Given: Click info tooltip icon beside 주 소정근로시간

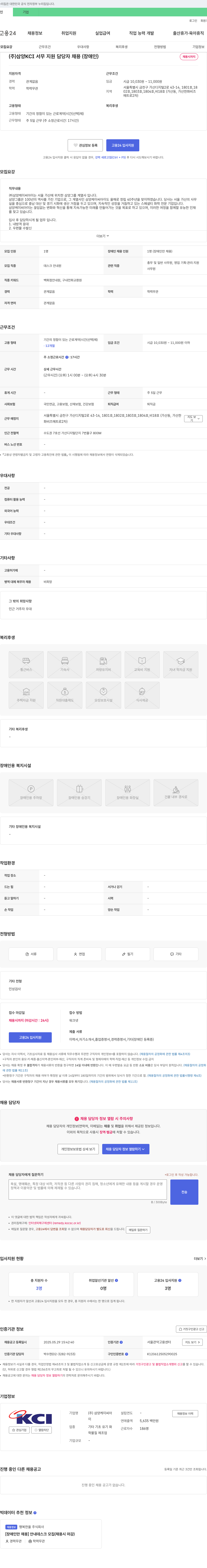Looking at the screenshot, I should [x=67, y=357].
